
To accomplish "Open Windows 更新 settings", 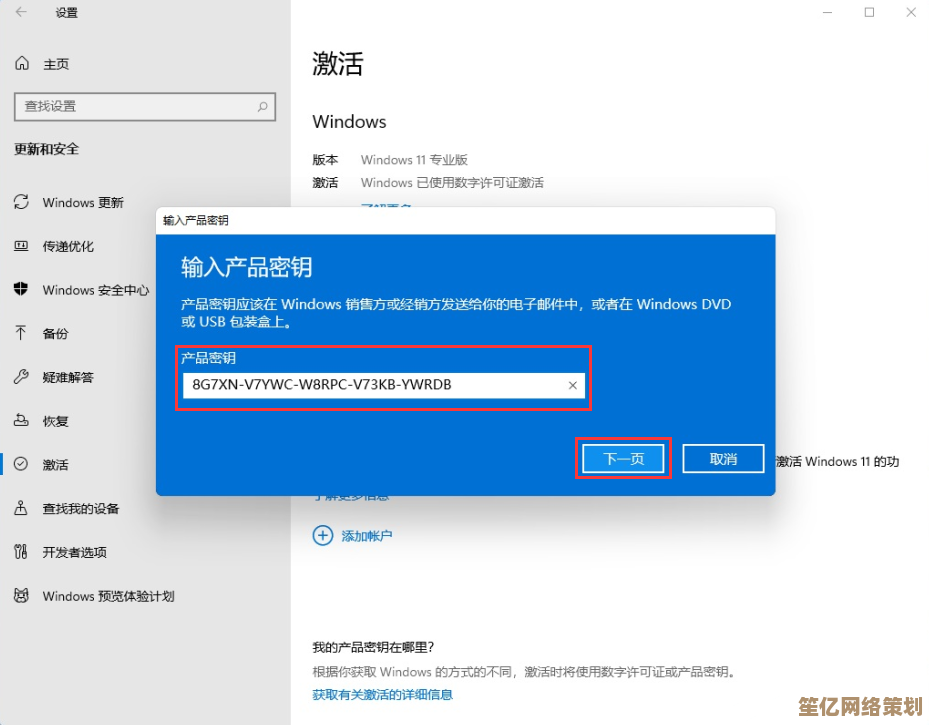I will tap(83, 203).
